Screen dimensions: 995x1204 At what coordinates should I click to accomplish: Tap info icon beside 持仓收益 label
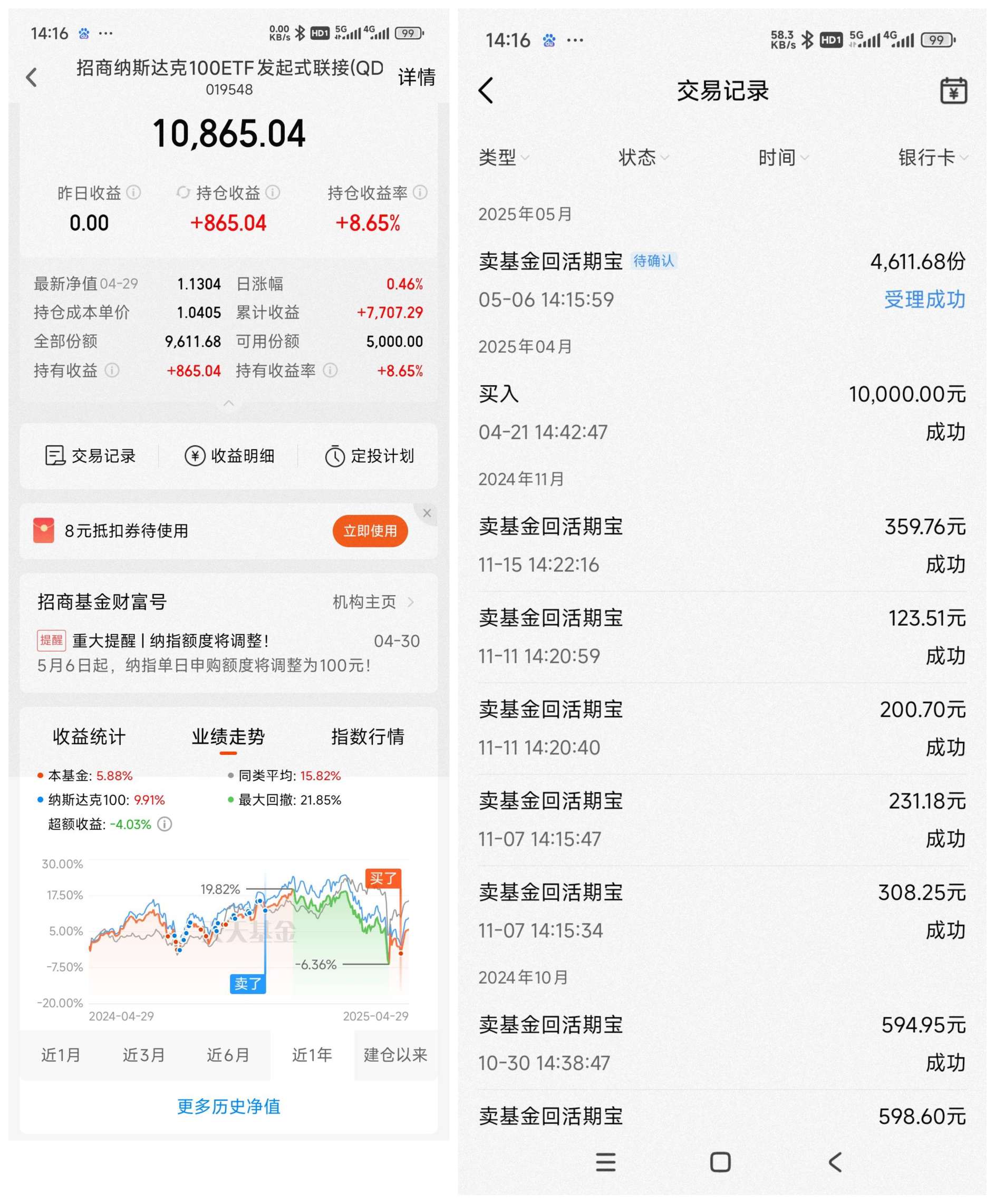coord(273,192)
